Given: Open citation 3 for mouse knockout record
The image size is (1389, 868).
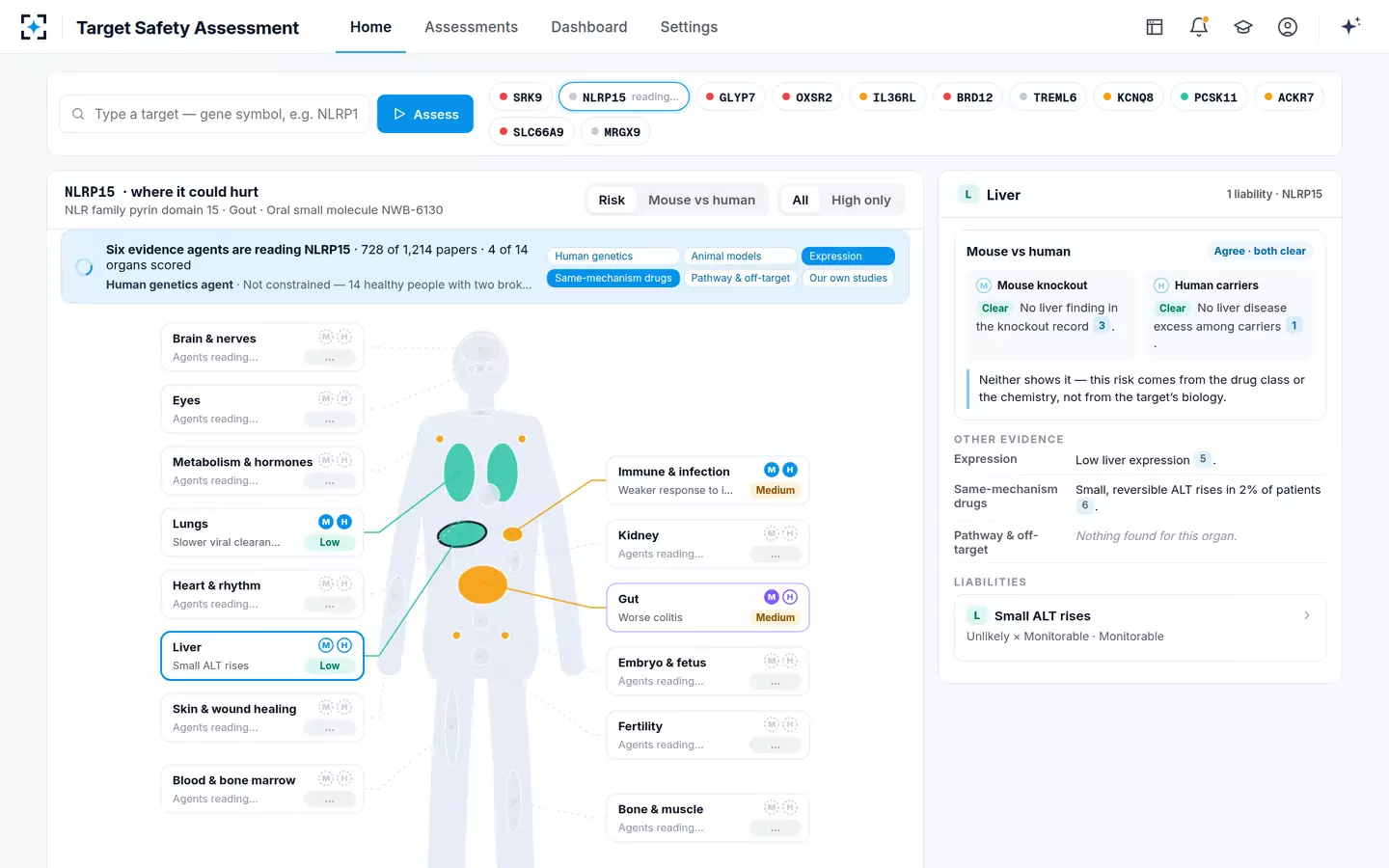Looking at the screenshot, I should click(1102, 326).
